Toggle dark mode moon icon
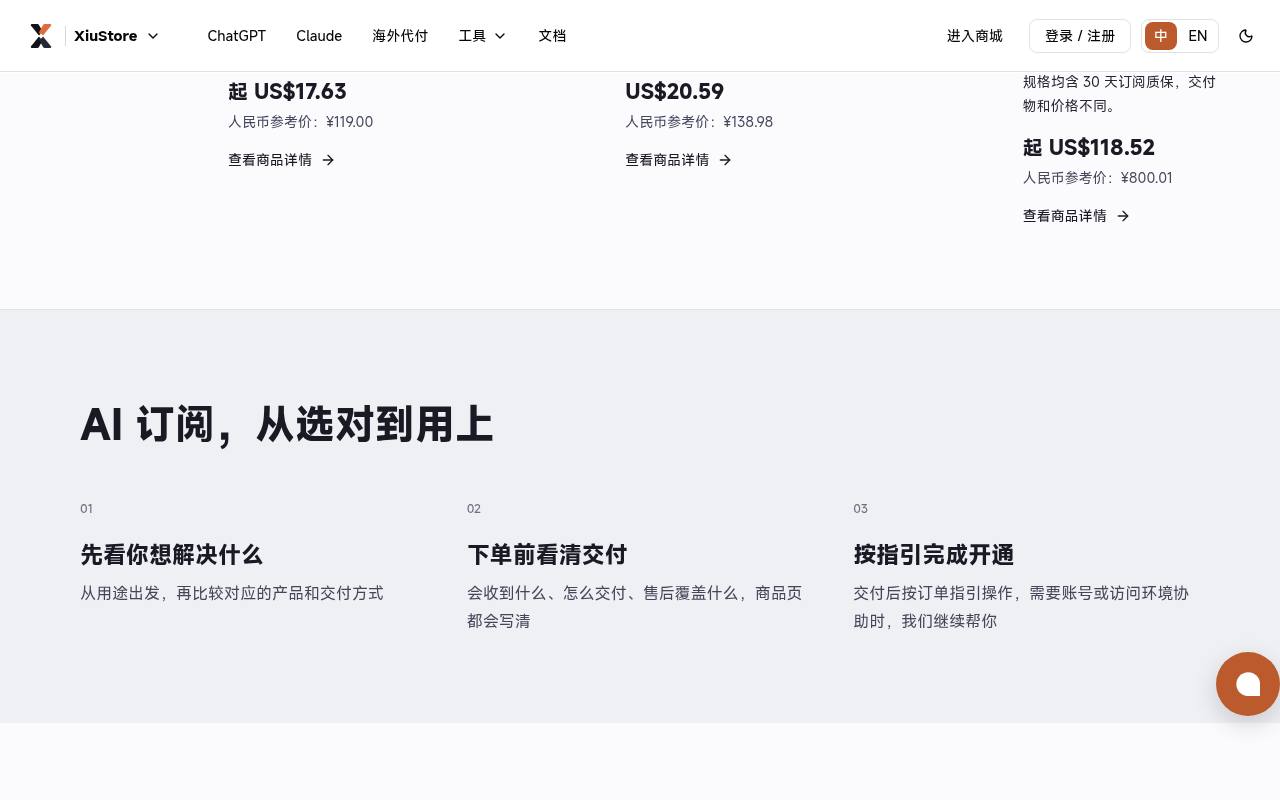Image resolution: width=1280 pixels, height=800 pixels. tap(1246, 36)
